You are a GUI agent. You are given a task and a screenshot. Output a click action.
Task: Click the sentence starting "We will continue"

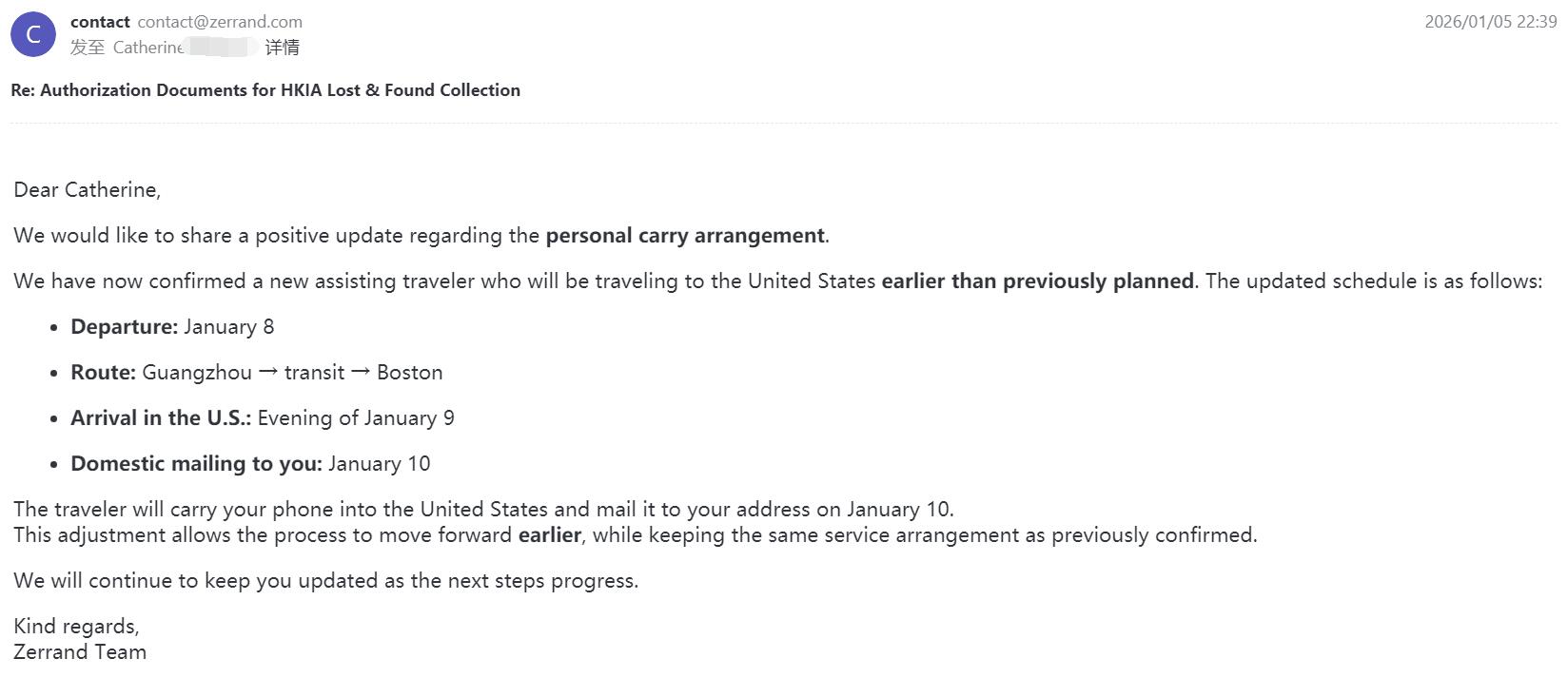click(x=325, y=581)
